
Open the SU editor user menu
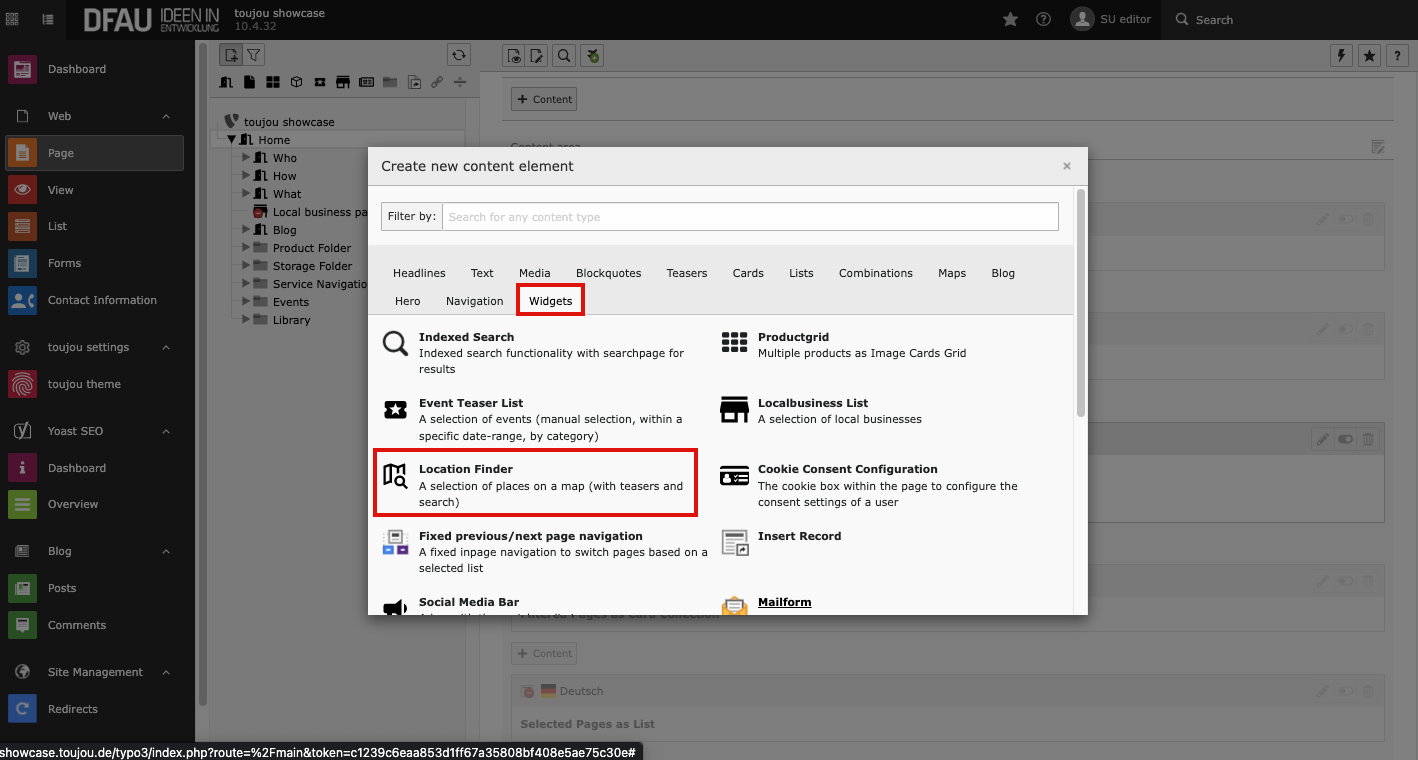tap(1111, 19)
